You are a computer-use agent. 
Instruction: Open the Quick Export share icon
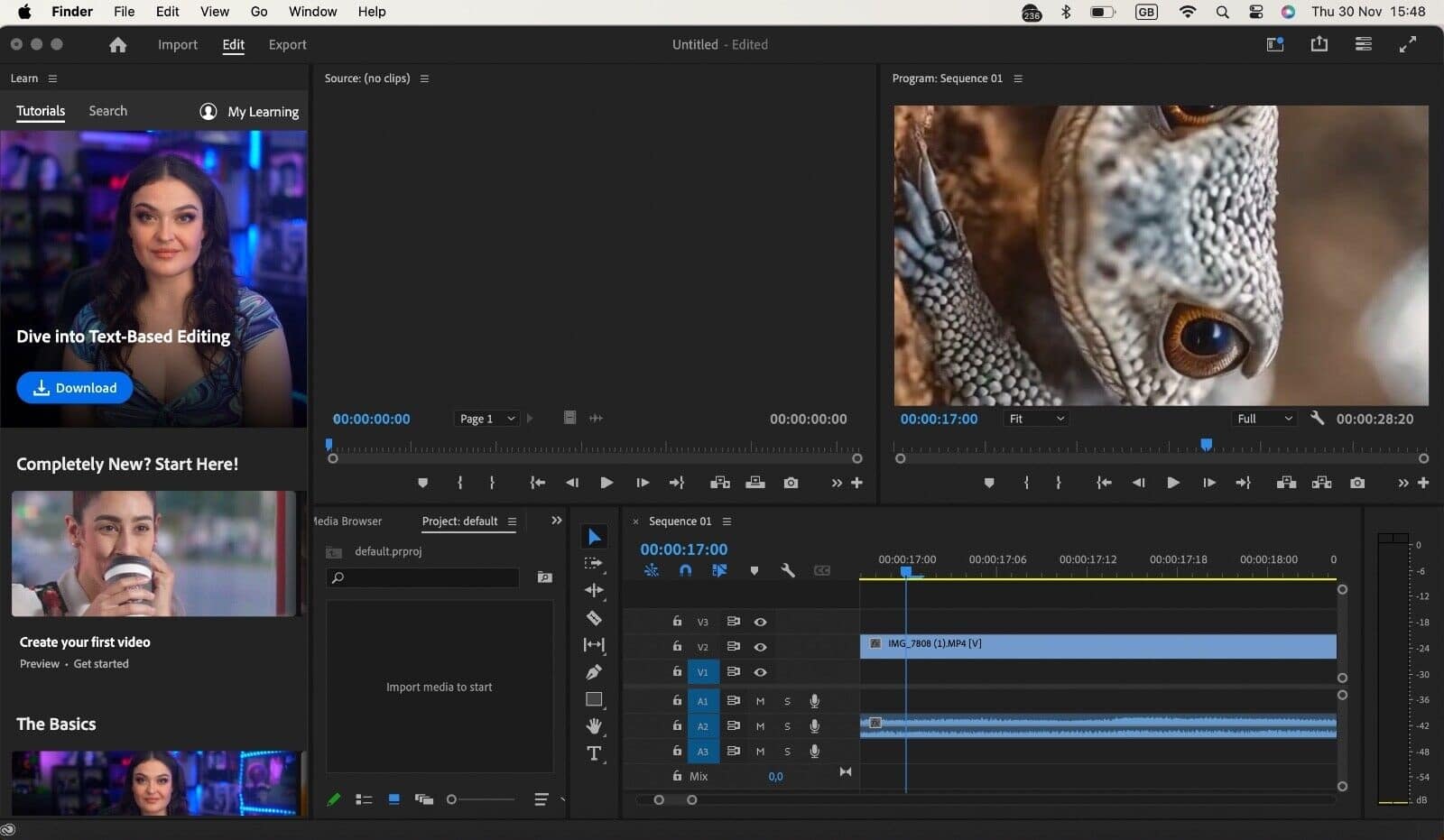pos(1319,44)
